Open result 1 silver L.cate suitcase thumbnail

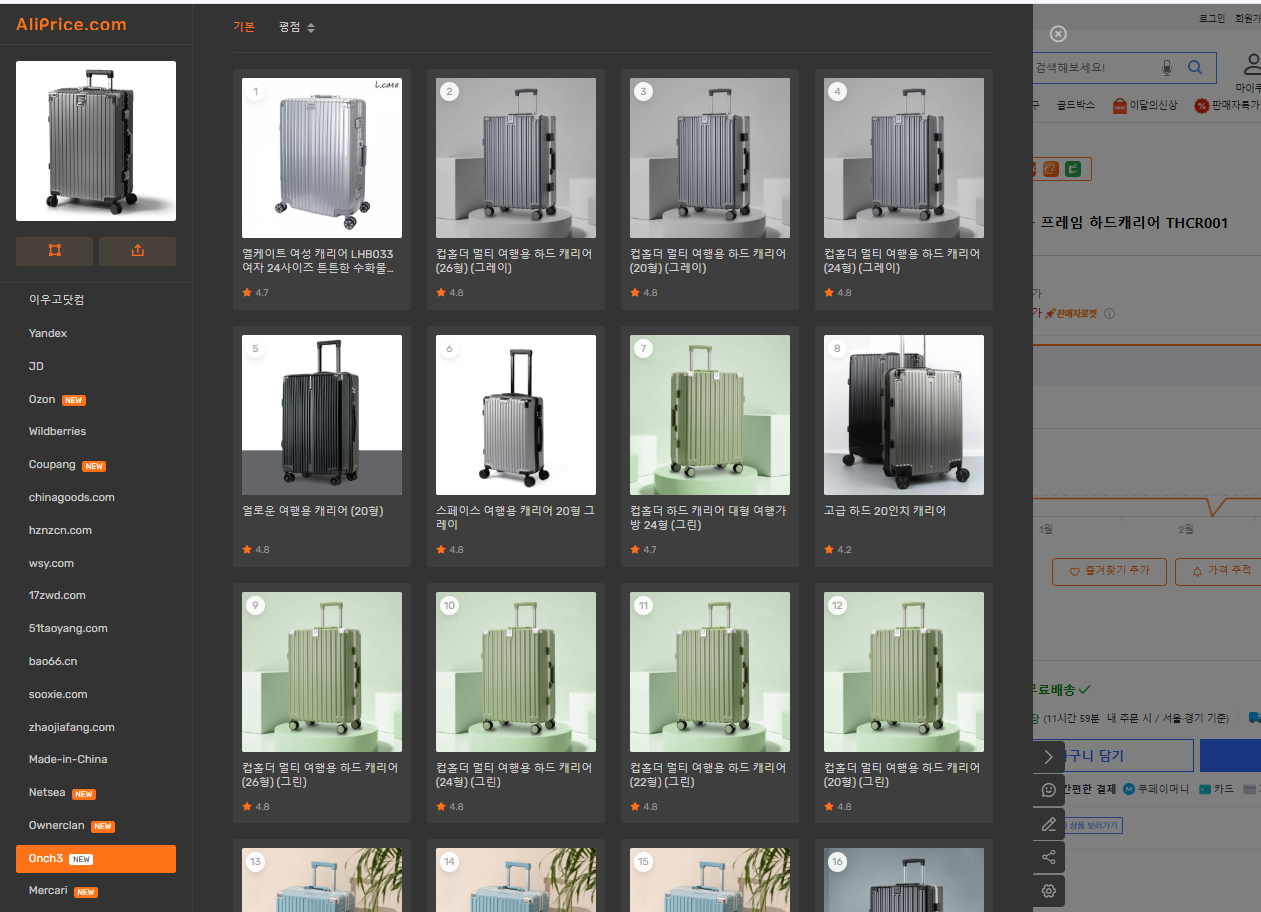(322, 158)
